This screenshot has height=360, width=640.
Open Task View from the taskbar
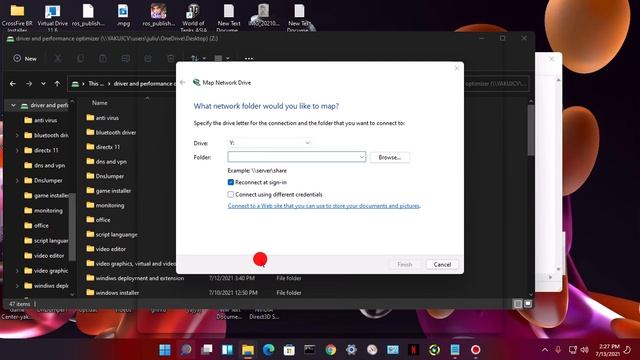tap(207, 350)
